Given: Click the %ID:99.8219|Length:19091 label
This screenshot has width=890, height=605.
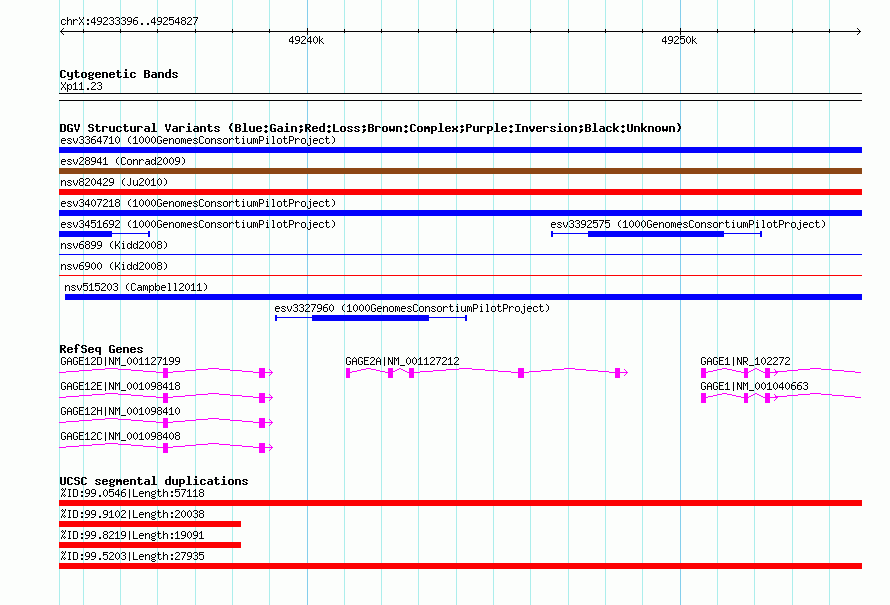Looking at the screenshot, I should (132, 535).
